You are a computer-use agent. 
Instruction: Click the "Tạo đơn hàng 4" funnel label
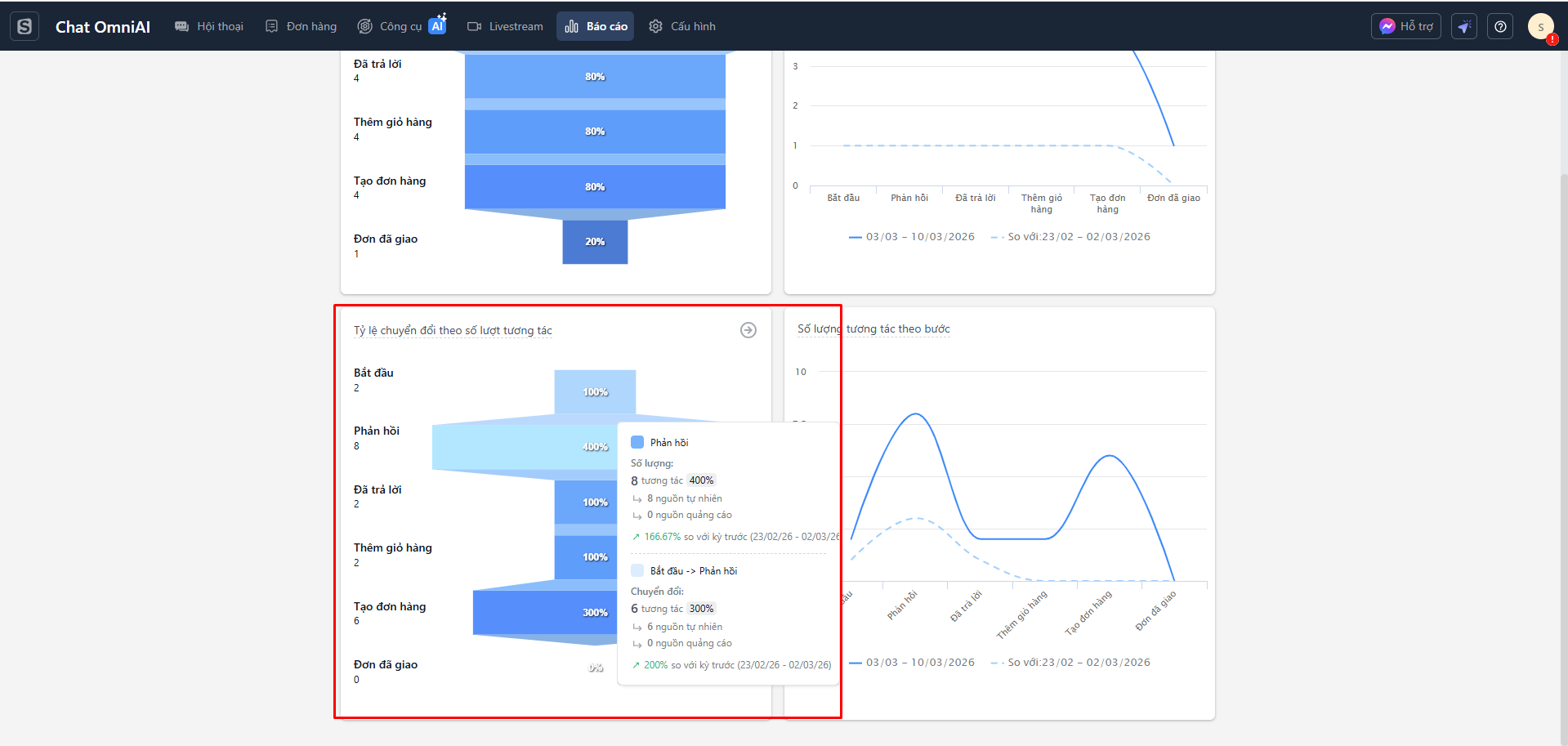point(390,188)
